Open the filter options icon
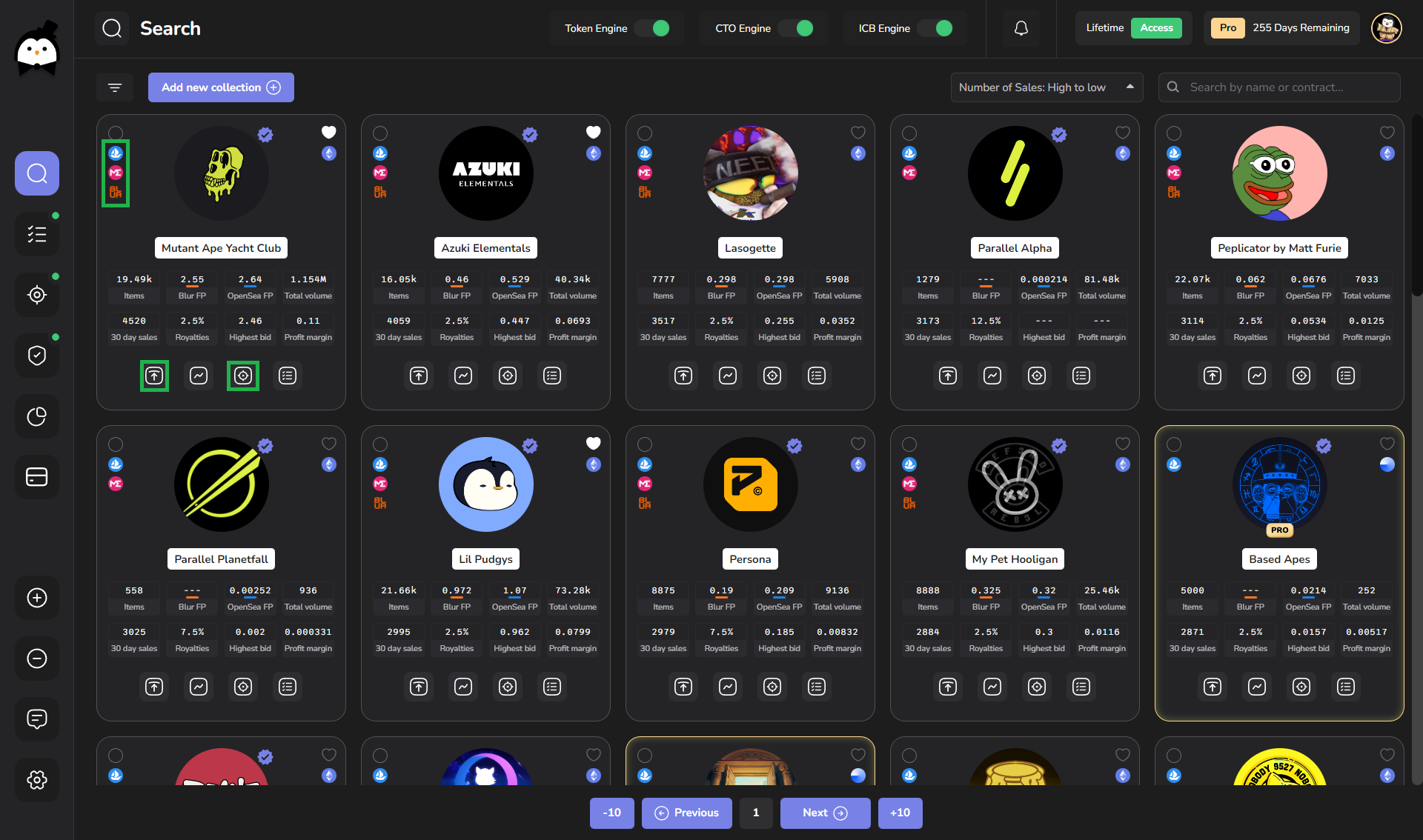Screen dimensions: 1423x840 [x=115, y=87]
